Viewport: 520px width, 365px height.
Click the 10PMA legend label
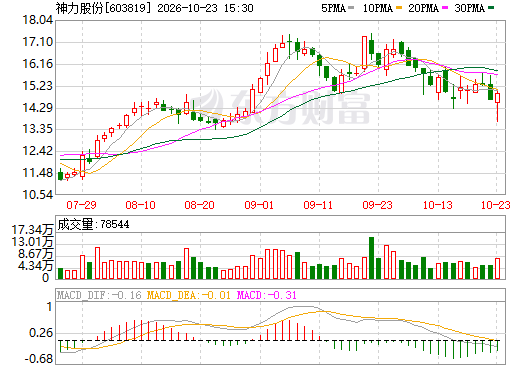[x=377, y=8]
